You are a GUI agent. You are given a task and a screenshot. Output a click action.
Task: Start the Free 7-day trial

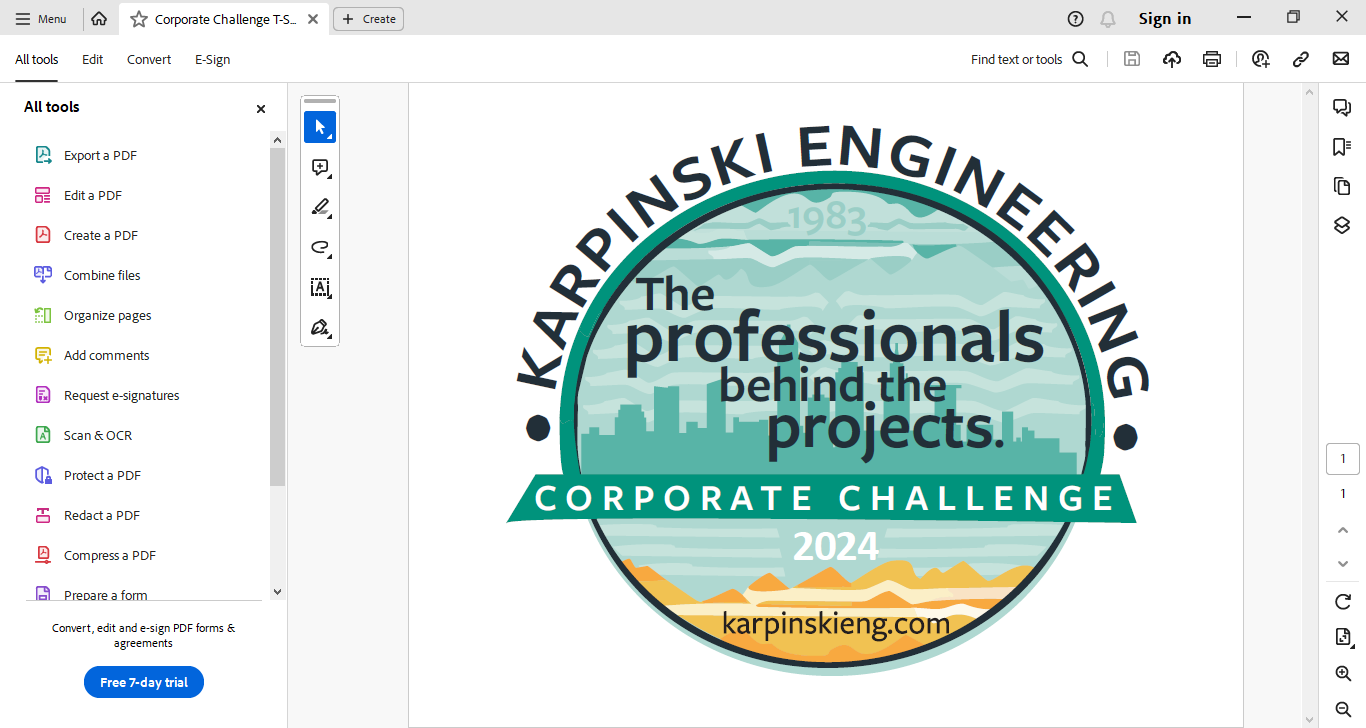143,682
